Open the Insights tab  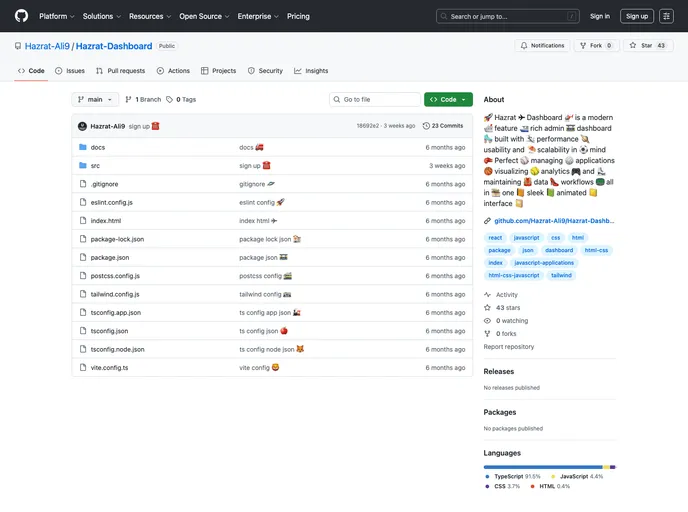[311, 71]
